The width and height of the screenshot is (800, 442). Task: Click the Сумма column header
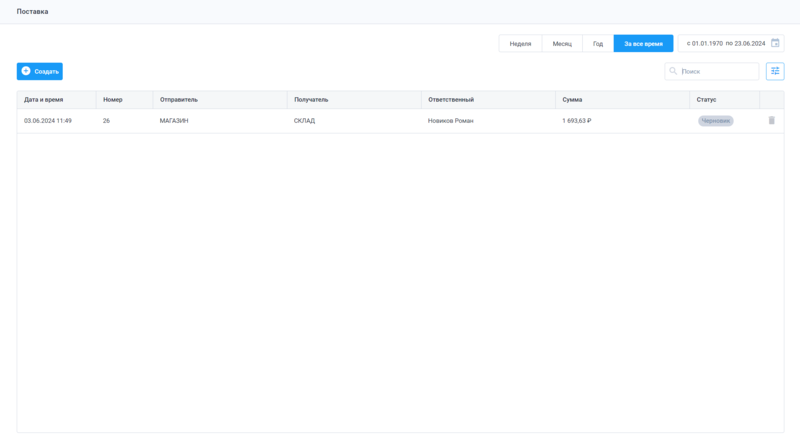coord(572,100)
